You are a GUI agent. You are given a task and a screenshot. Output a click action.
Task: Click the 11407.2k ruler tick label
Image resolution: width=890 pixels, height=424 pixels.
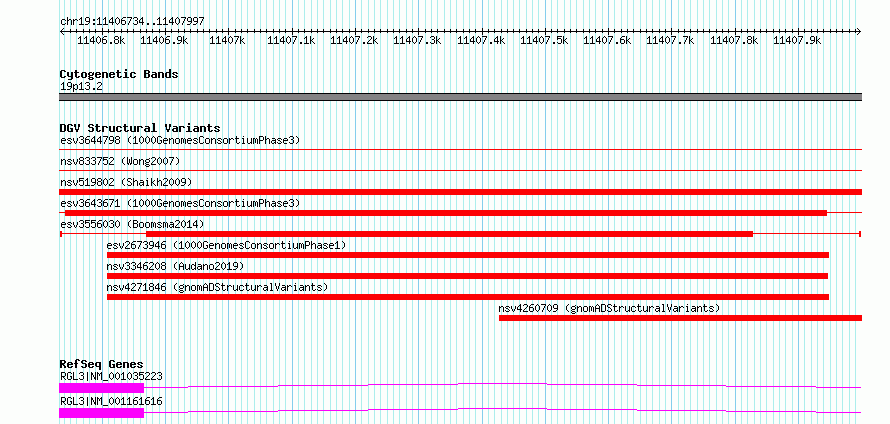pyautogui.click(x=354, y=40)
